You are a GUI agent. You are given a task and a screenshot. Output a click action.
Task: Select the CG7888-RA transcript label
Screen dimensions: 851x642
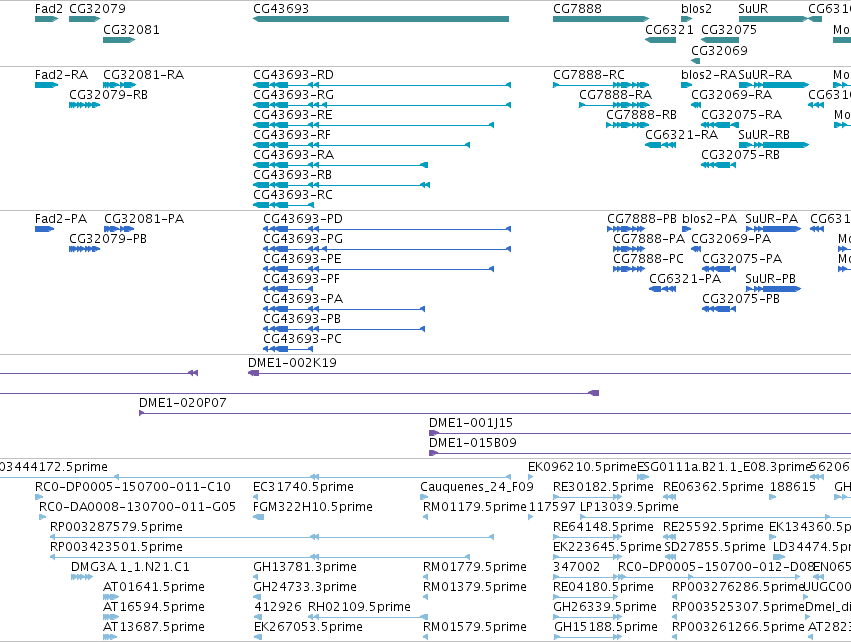(x=615, y=94)
